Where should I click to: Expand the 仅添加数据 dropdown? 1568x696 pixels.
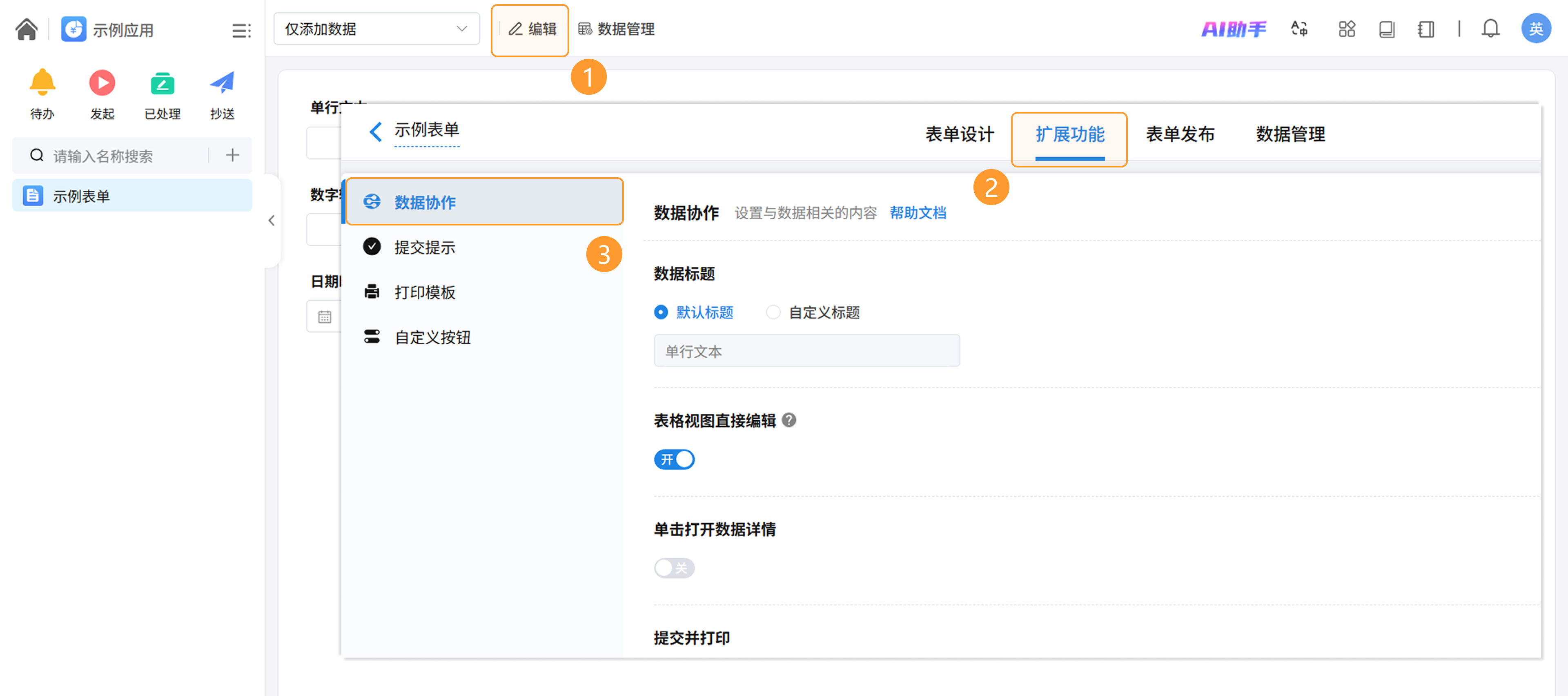[x=376, y=29]
